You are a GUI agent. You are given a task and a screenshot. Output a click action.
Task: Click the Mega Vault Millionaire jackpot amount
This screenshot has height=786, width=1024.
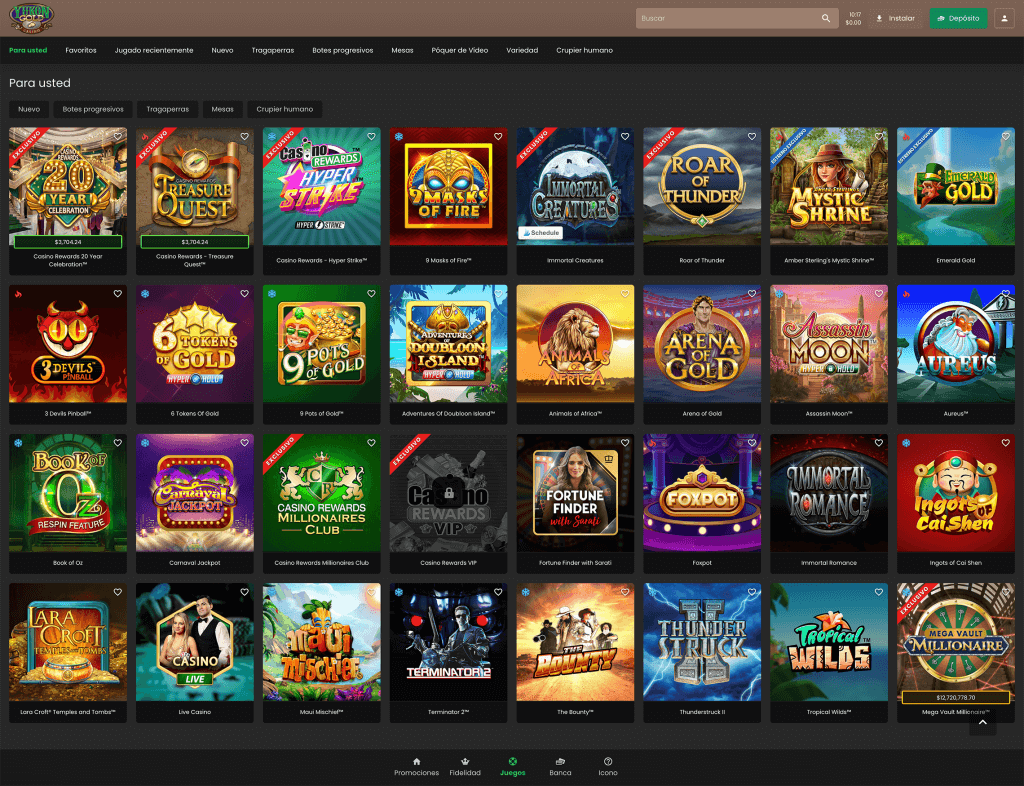955,697
